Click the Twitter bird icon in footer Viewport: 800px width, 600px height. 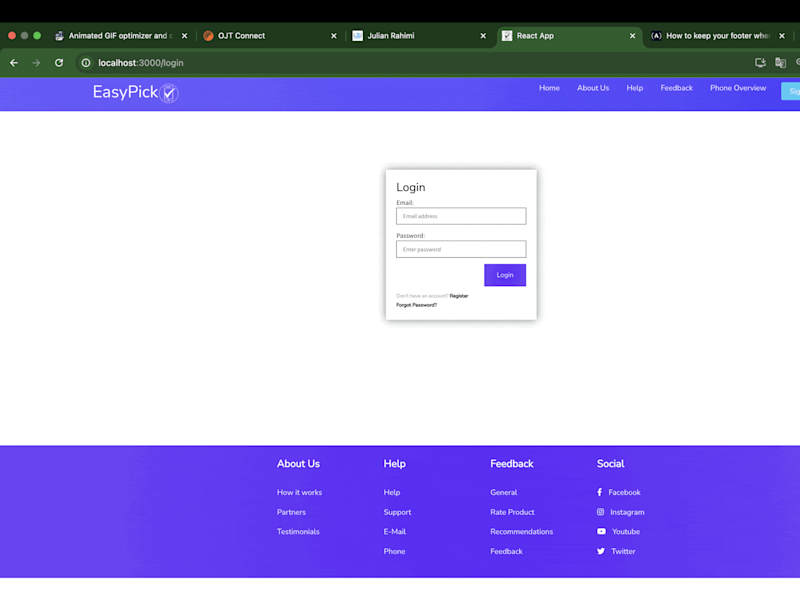click(x=601, y=551)
